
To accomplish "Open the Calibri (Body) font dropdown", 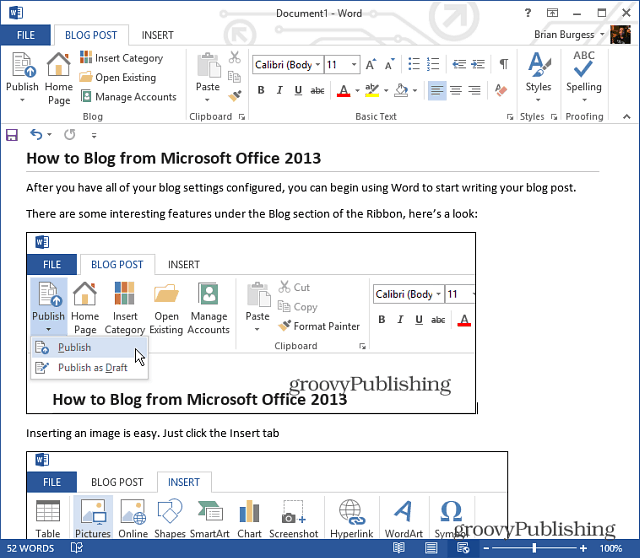I will 318,64.
